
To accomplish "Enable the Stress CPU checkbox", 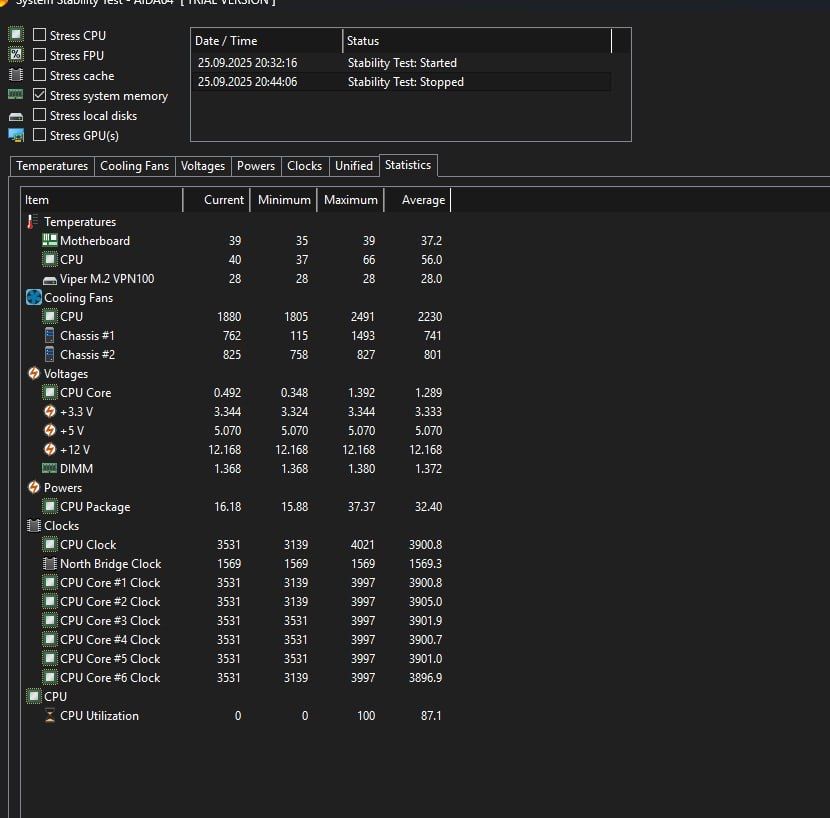I will point(39,35).
